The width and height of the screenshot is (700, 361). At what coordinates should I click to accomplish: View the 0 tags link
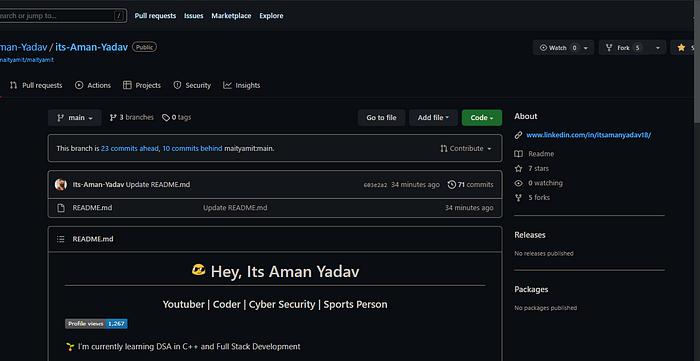176,117
